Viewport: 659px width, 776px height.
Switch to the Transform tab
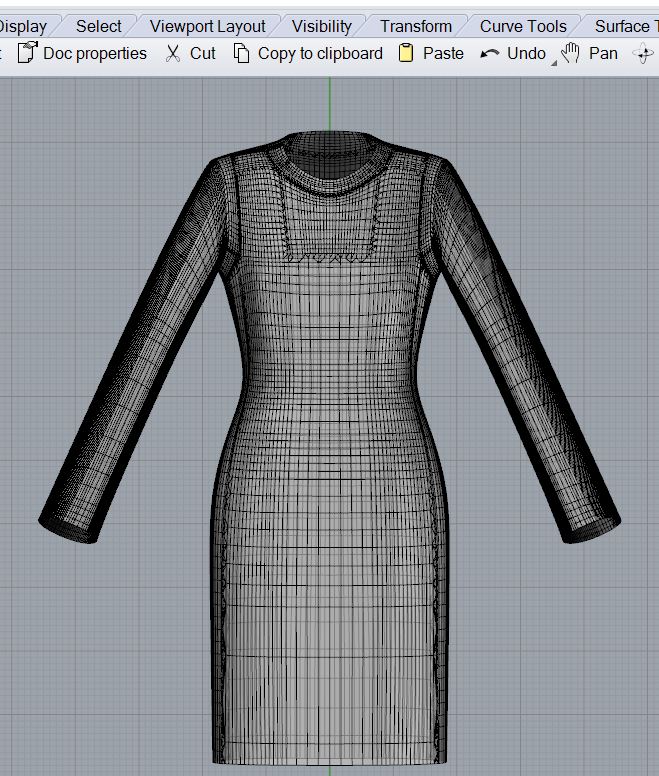[x=416, y=26]
